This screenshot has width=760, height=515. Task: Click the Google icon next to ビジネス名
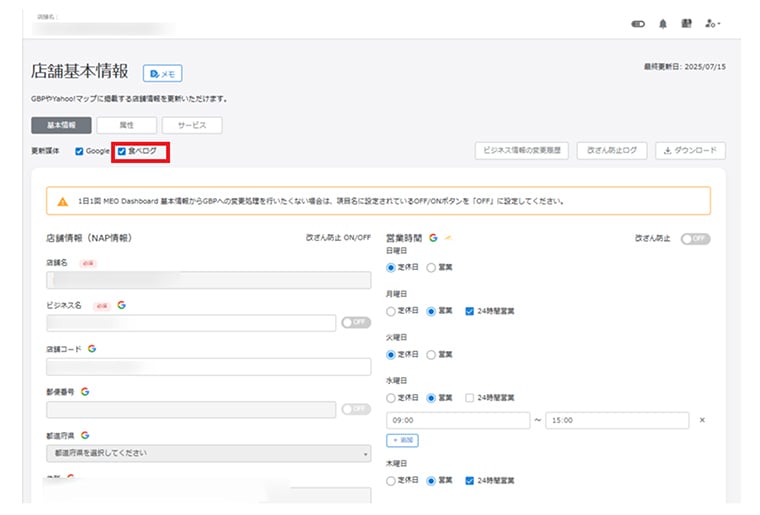pyautogui.click(x=121, y=304)
